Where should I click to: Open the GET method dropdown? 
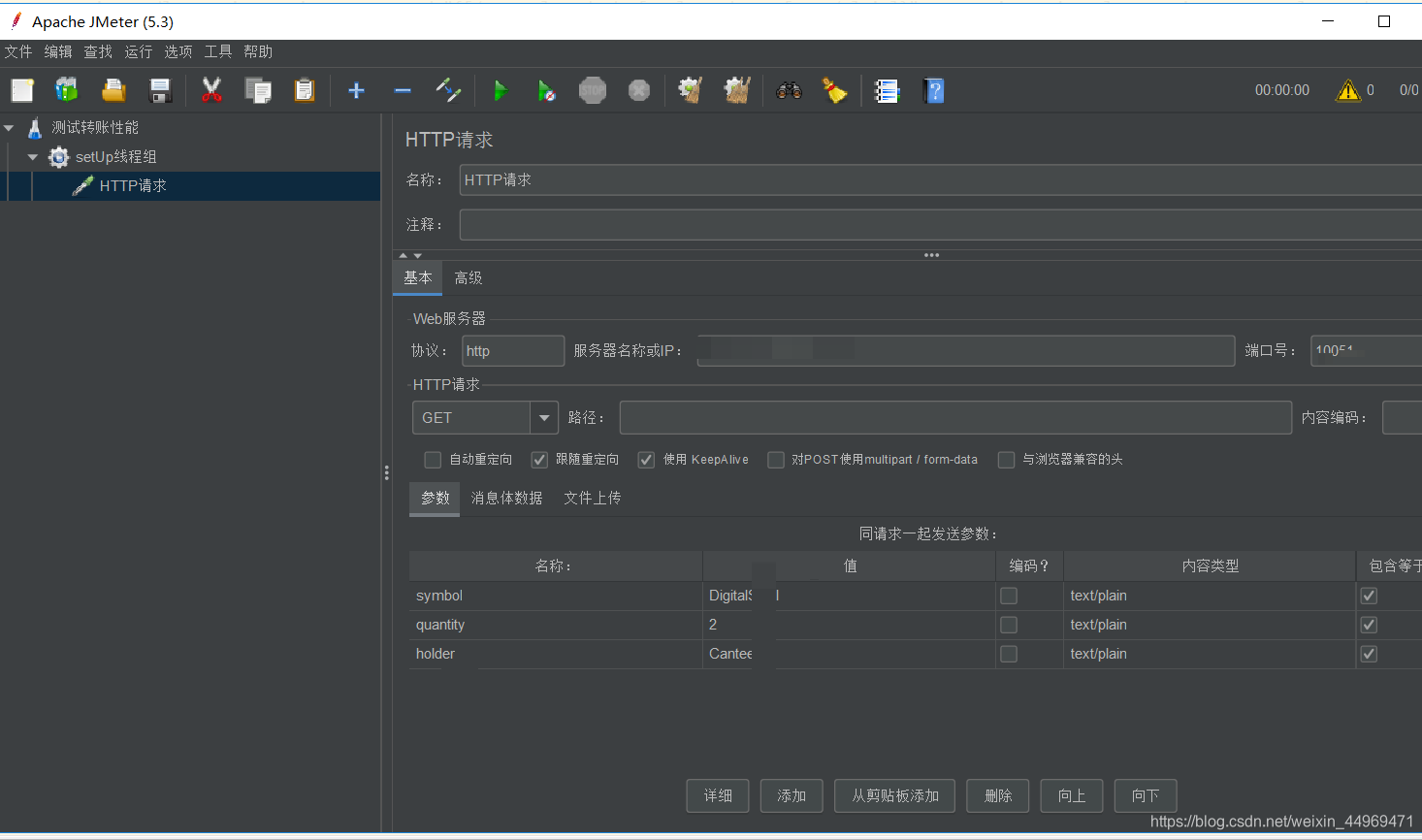[x=544, y=417]
